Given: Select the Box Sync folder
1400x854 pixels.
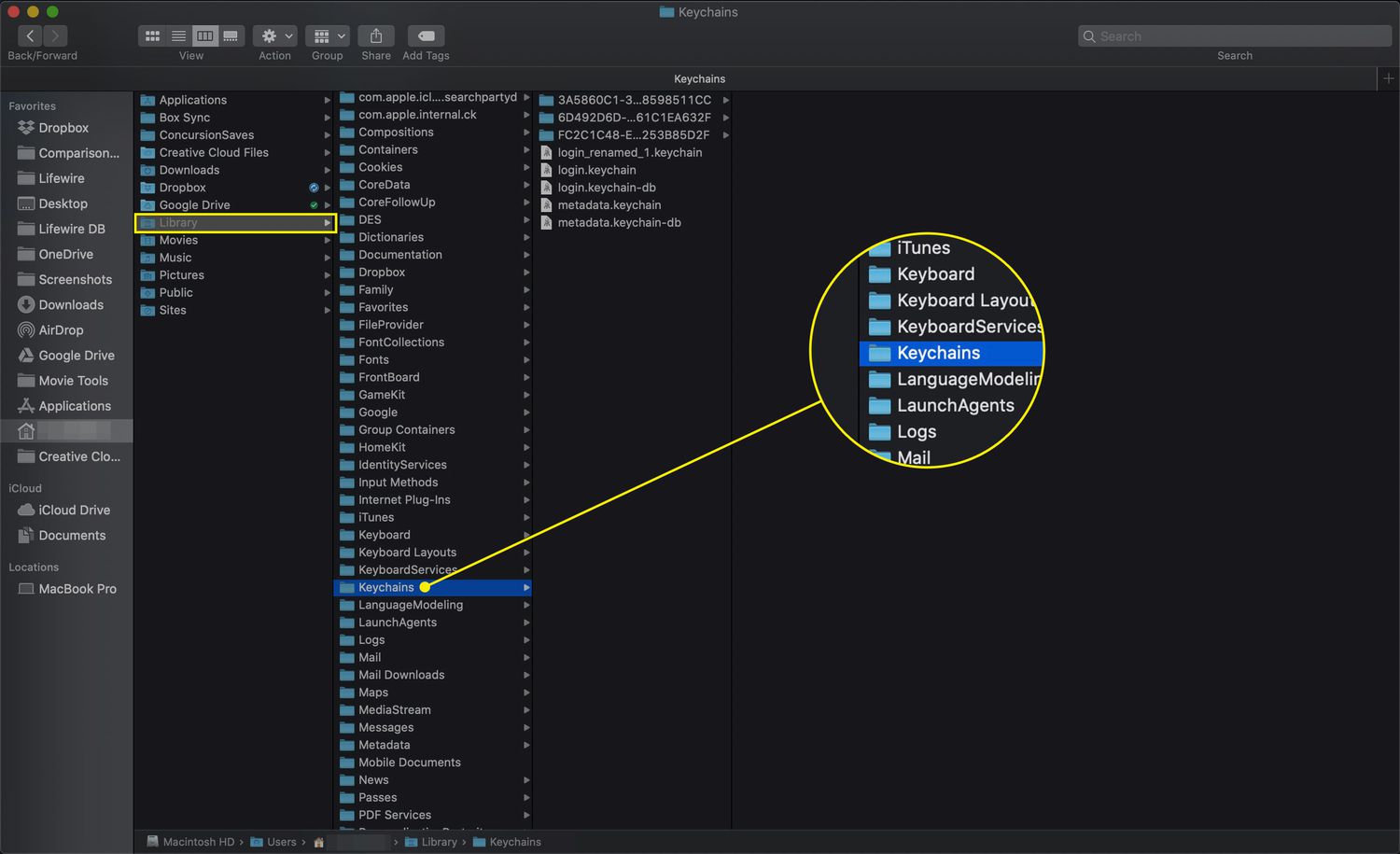Looking at the screenshot, I should [234, 118].
